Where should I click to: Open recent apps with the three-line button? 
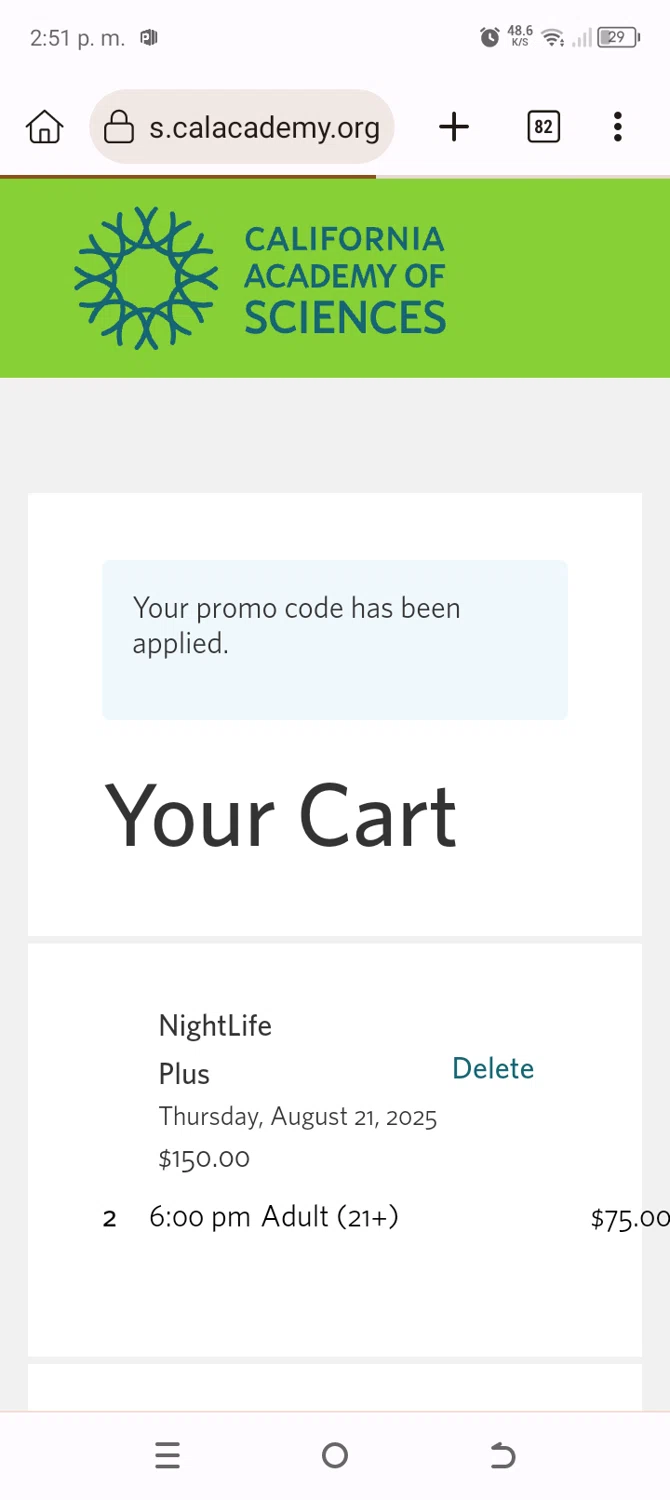[168, 1456]
